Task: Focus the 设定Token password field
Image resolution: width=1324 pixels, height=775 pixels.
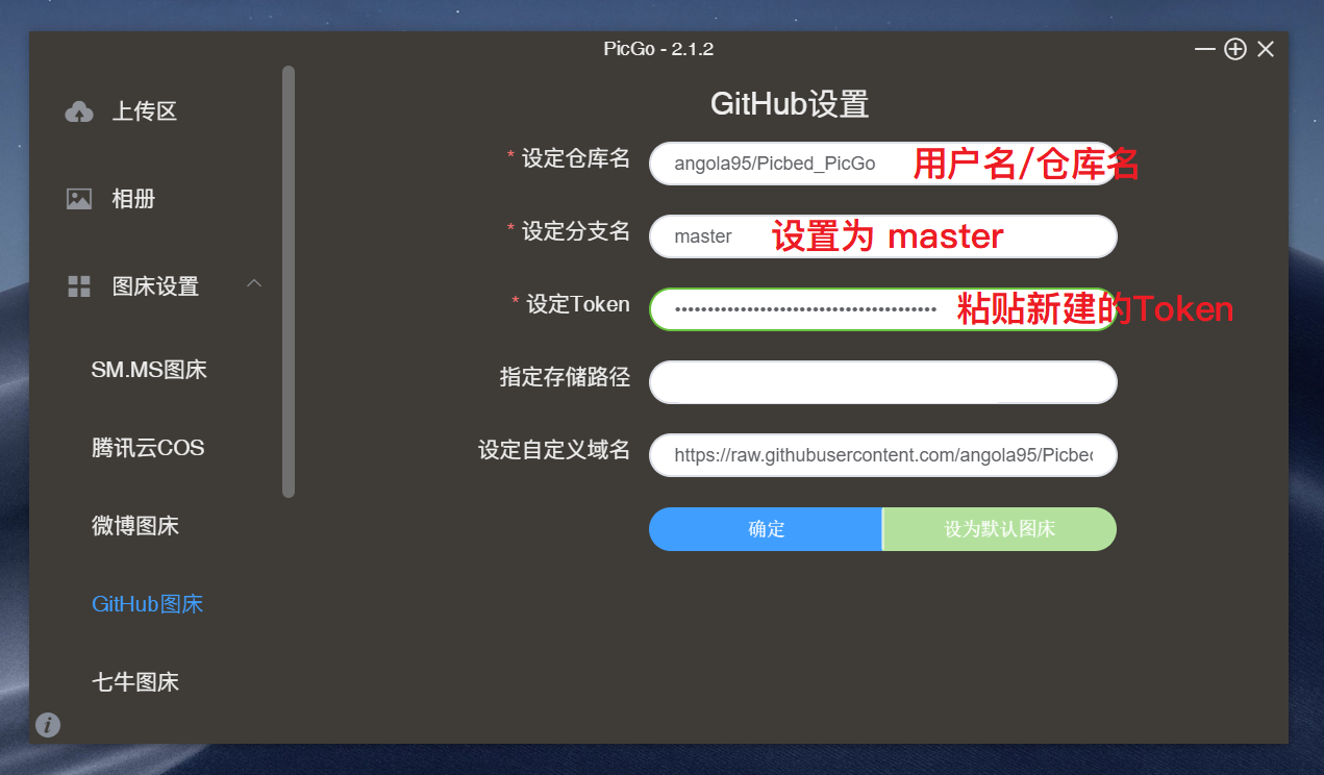Action: (883, 310)
